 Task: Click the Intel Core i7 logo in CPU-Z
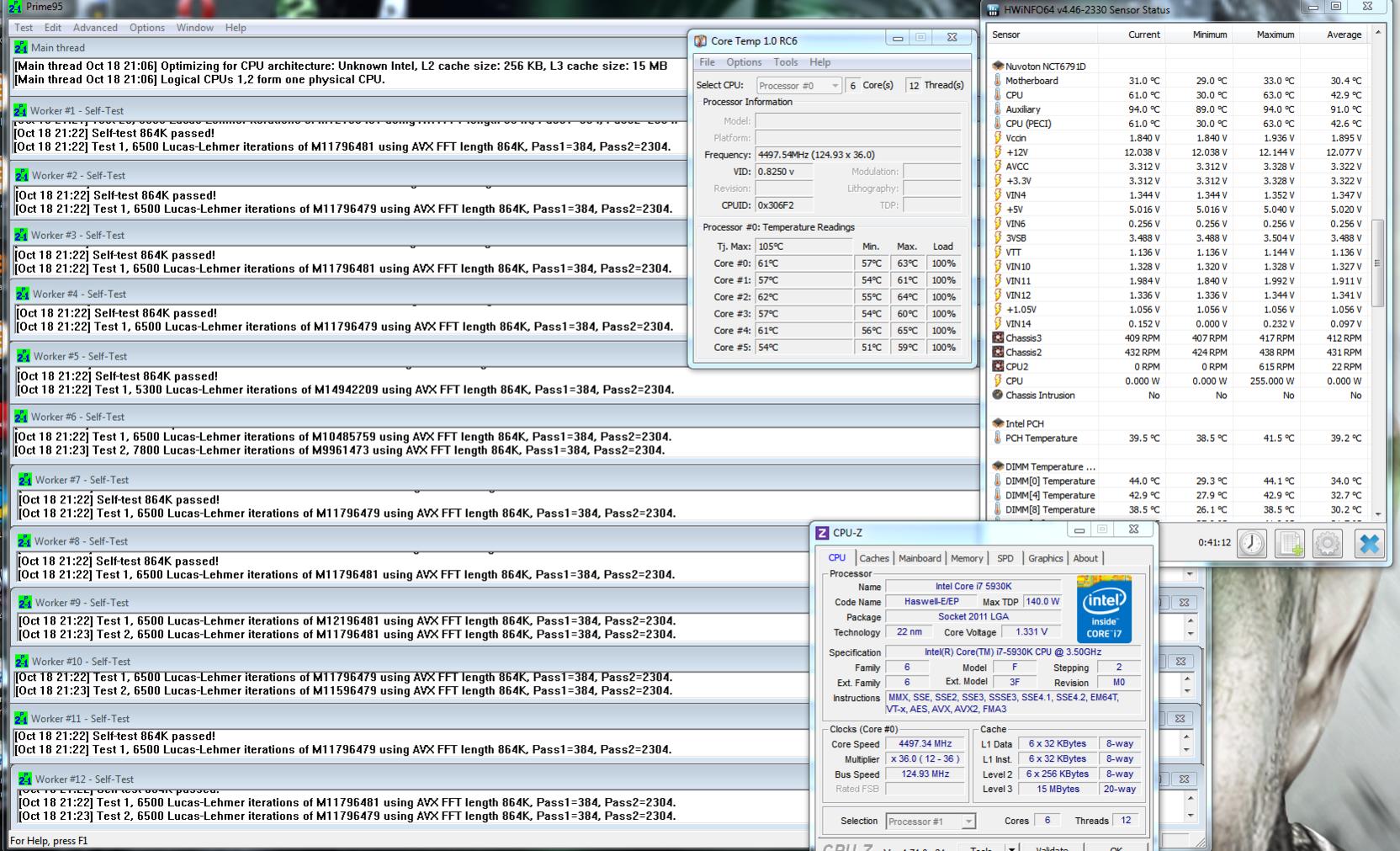tap(1104, 609)
